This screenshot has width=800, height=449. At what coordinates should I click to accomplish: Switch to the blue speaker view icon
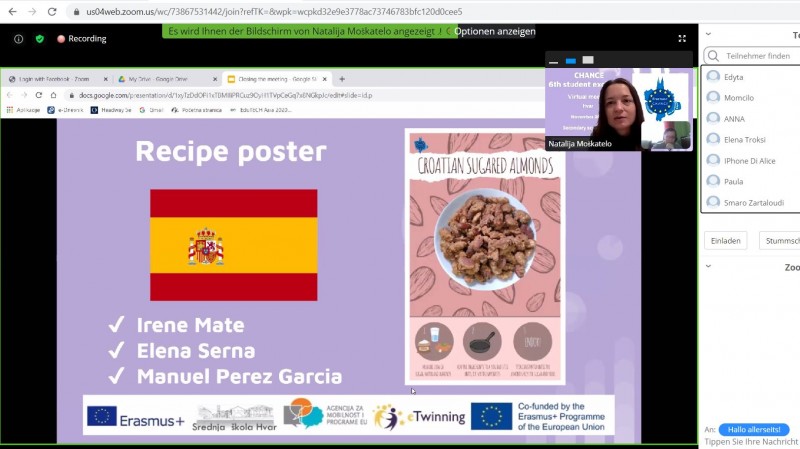tap(570, 61)
